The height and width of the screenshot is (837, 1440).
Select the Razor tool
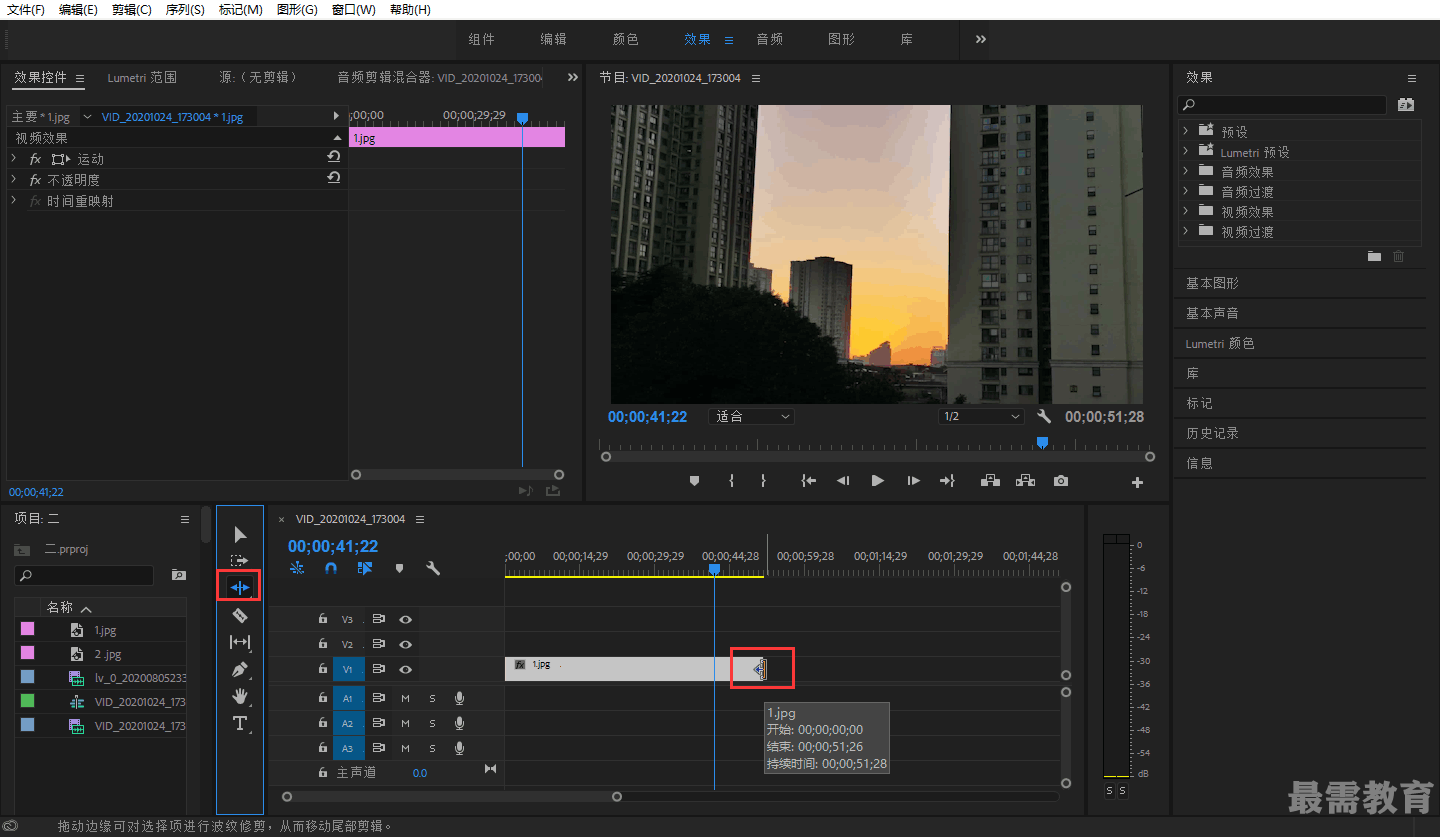tap(240, 615)
